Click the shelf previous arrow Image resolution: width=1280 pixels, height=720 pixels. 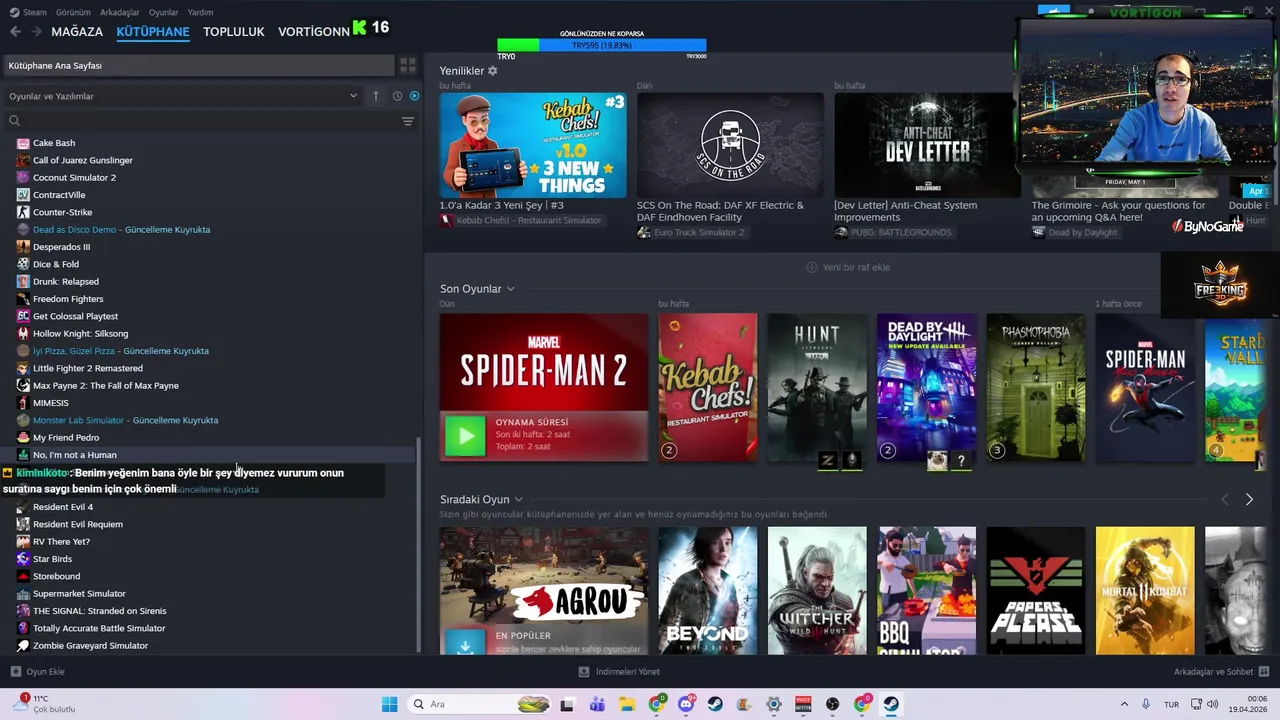[1225, 499]
